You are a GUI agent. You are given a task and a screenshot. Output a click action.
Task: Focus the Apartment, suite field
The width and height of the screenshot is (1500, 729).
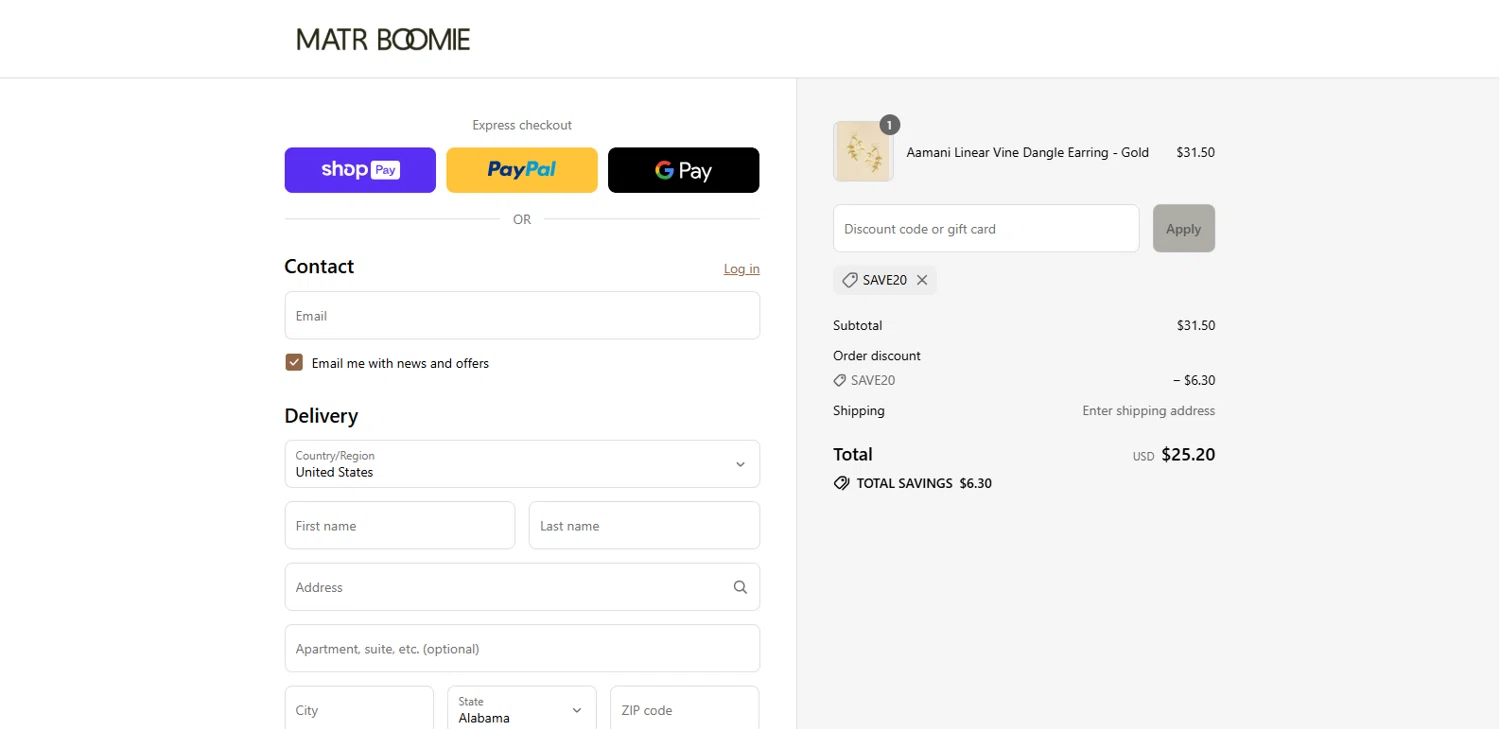point(522,648)
